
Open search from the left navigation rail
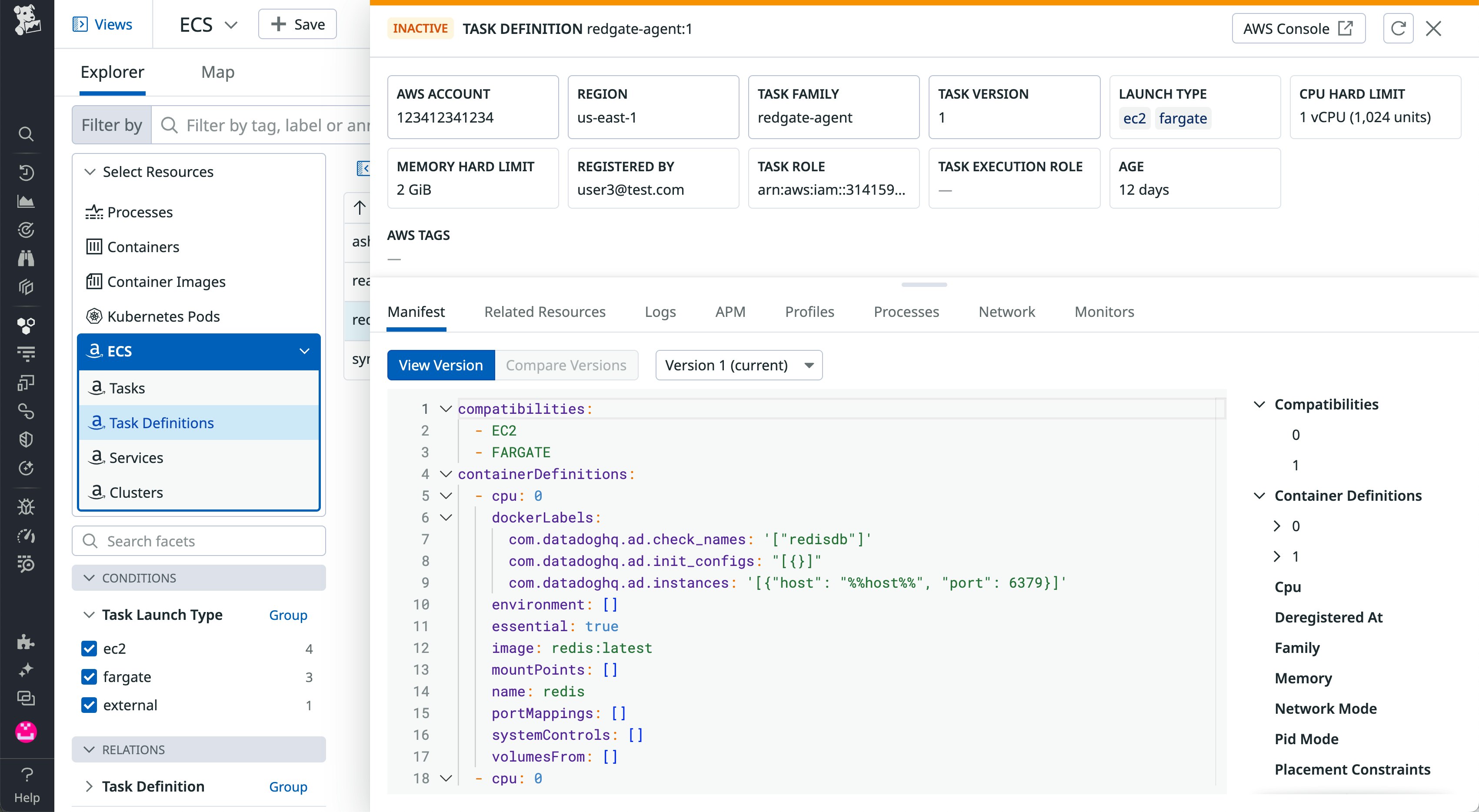(x=27, y=134)
